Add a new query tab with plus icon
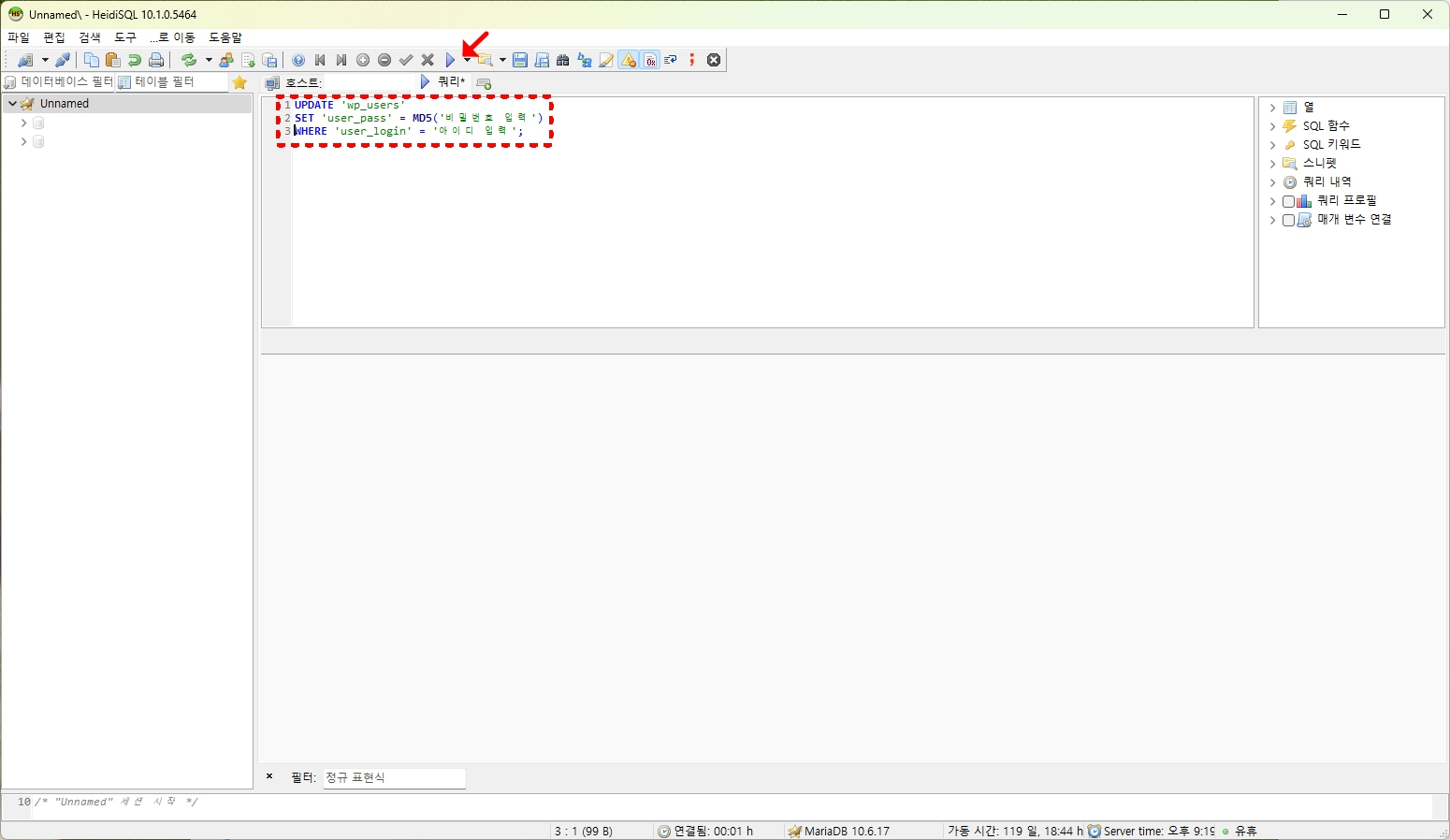 (484, 83)
